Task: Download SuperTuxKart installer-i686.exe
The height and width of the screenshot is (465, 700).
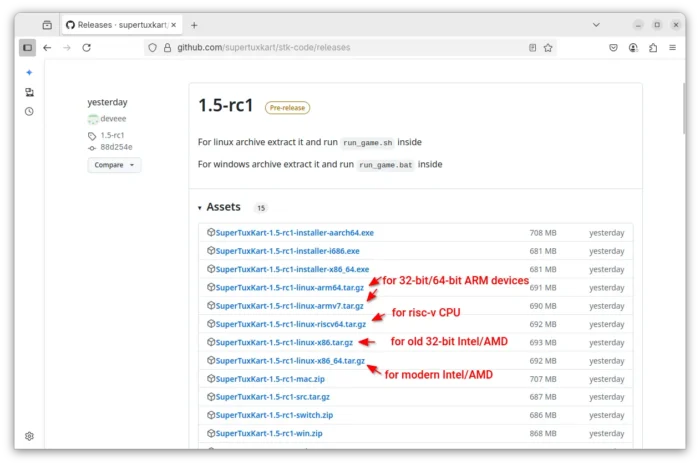Action: click(288, 251)
